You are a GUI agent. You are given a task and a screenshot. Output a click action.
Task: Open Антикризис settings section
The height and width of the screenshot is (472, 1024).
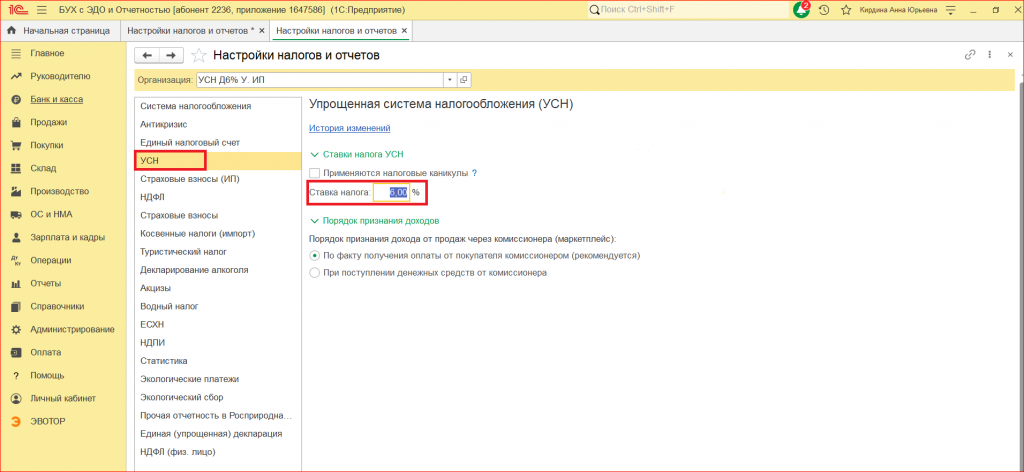pyautogui.click(x=217, y=124)
